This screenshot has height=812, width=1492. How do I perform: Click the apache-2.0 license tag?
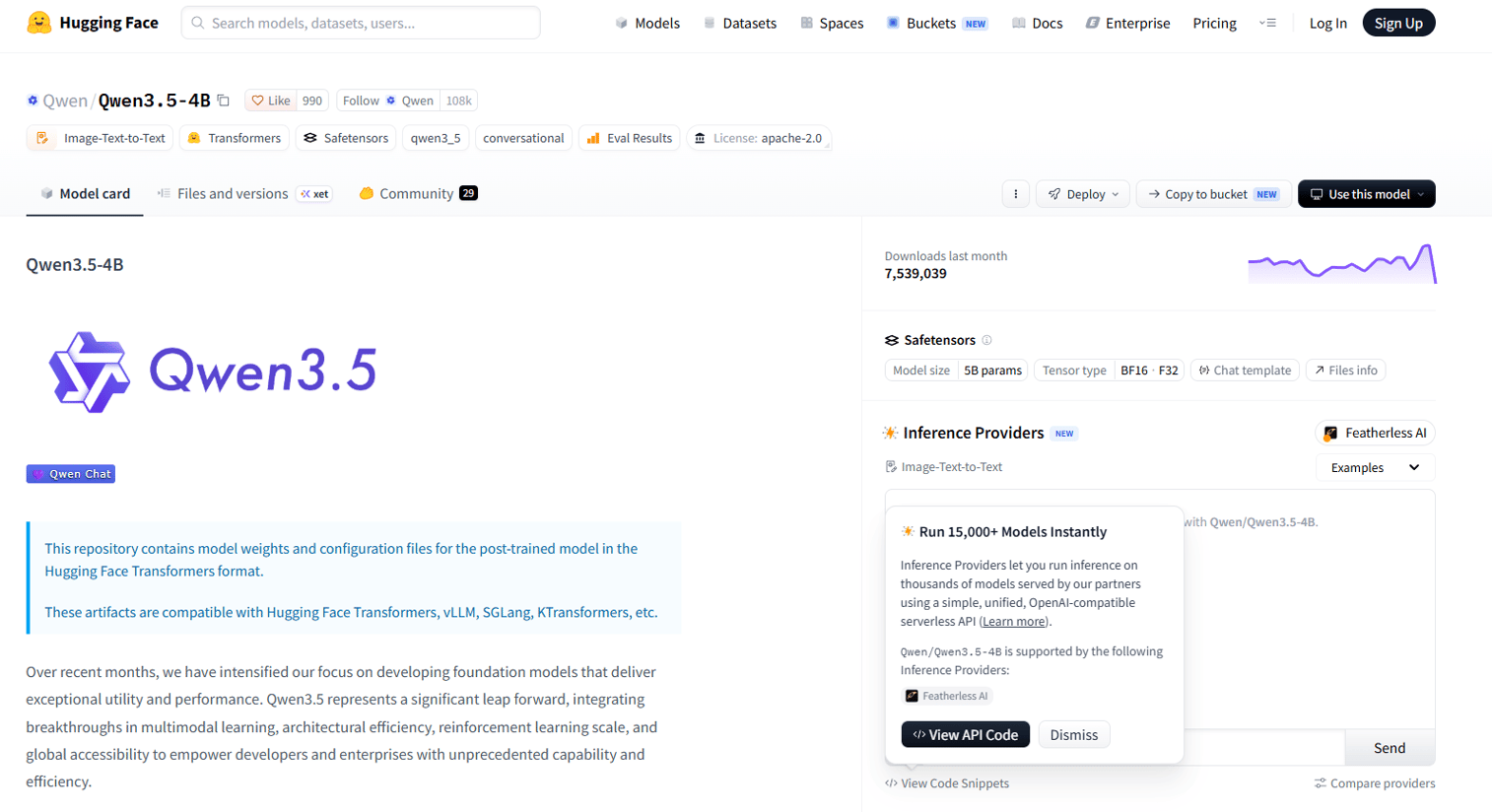coord(759,138)
